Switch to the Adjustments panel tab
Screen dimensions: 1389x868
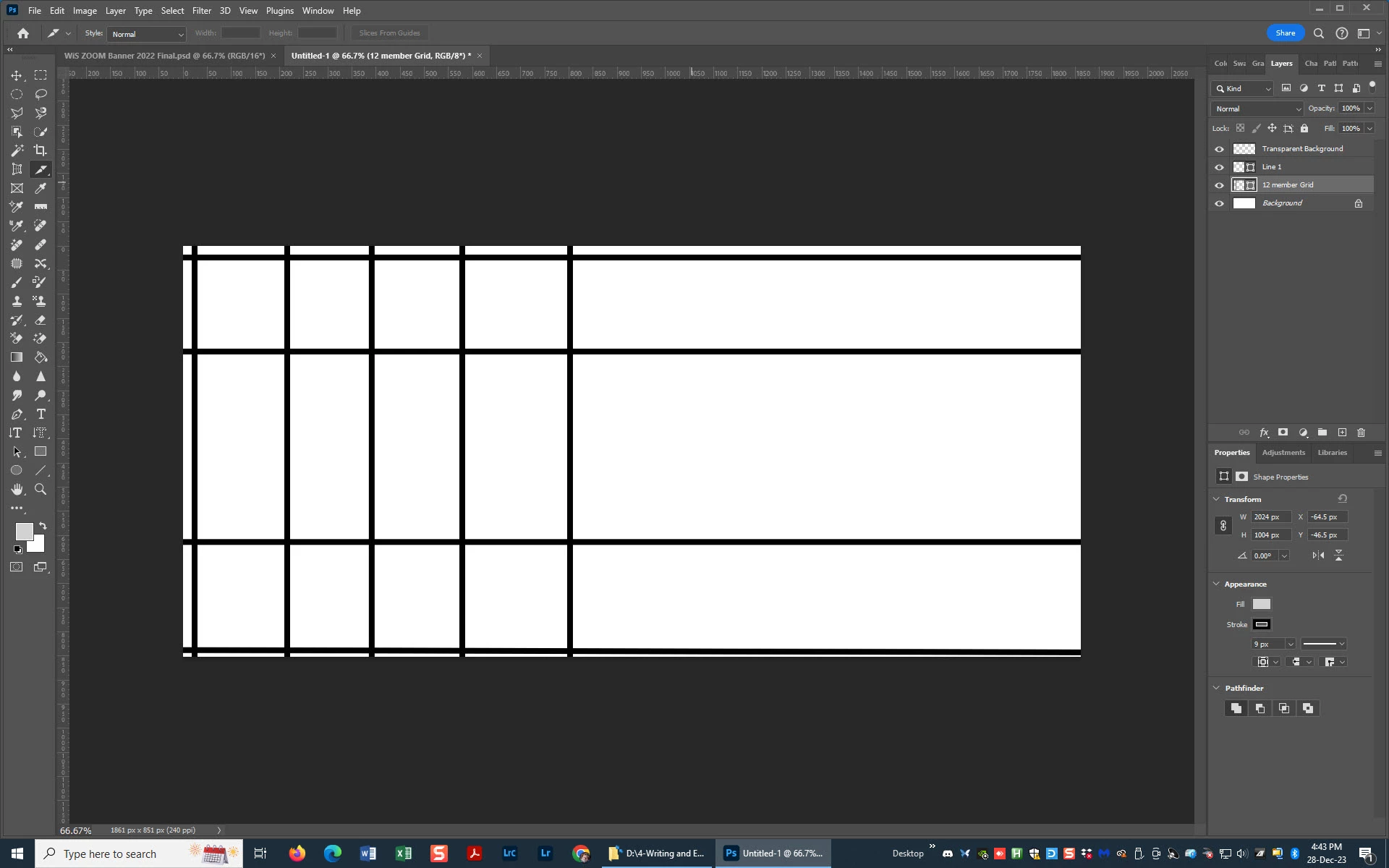[x=1283, y=453]
